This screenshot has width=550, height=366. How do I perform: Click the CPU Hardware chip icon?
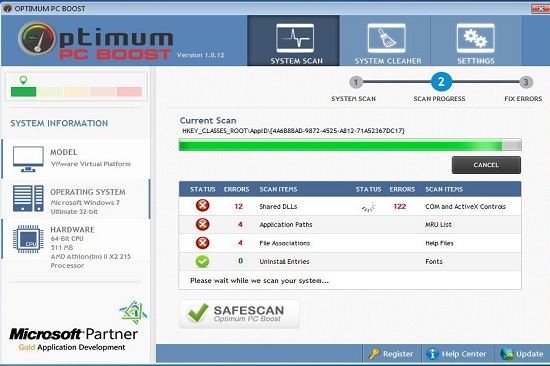coord(28,239)
